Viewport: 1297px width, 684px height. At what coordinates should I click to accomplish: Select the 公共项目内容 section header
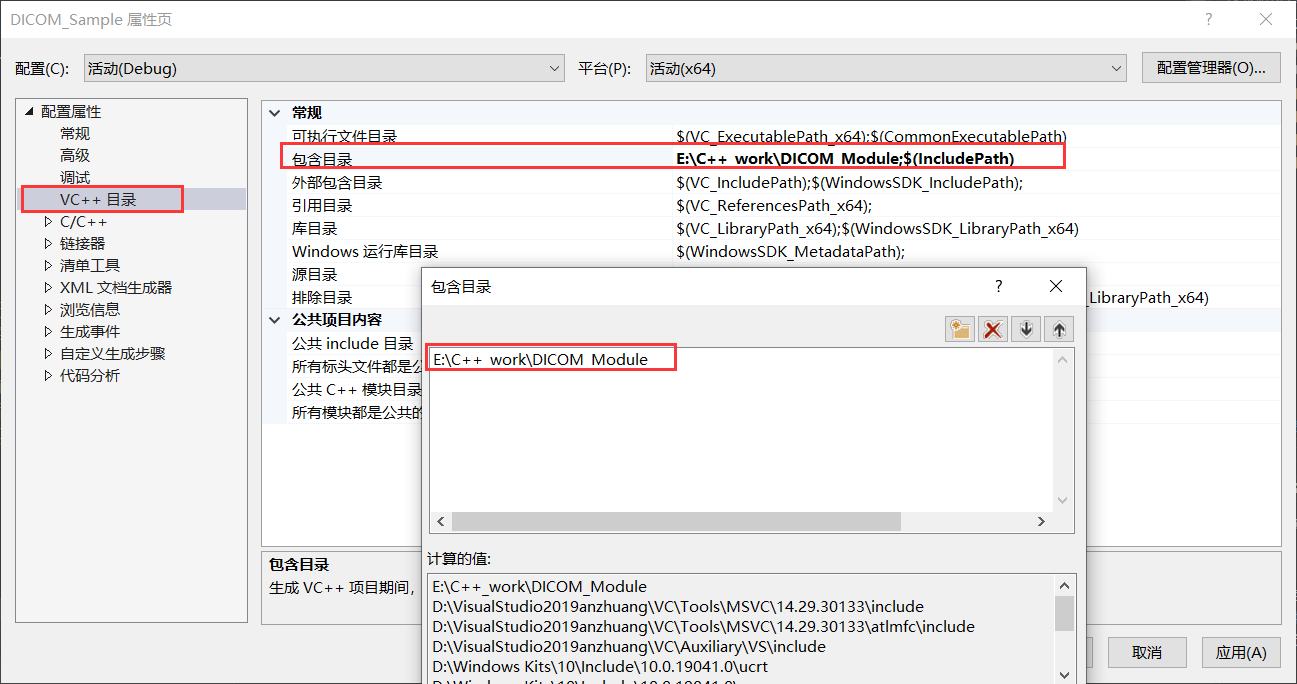pyautogui.click(x=337, y=319)
